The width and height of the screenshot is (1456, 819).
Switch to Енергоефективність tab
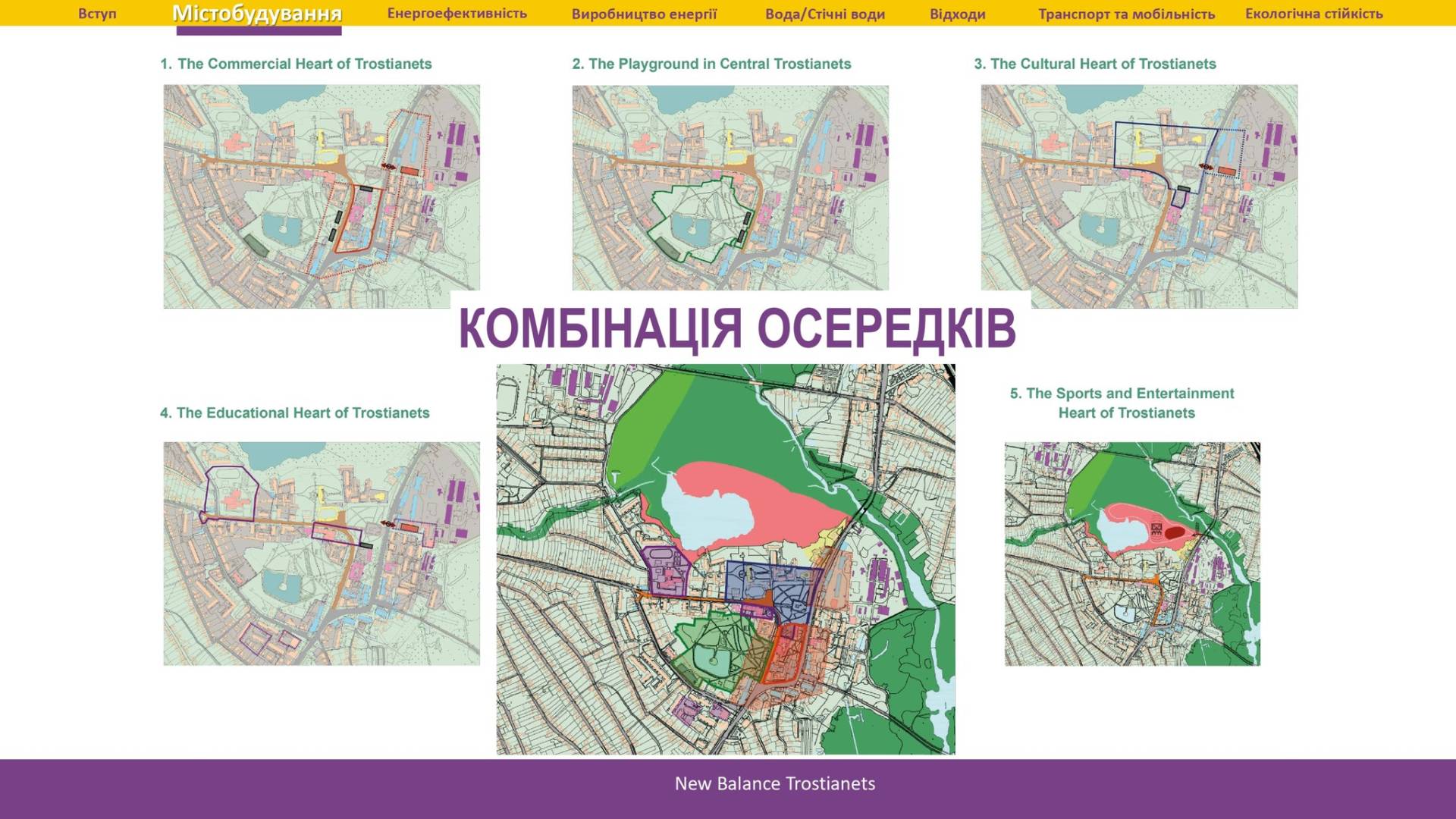[457, 14]
